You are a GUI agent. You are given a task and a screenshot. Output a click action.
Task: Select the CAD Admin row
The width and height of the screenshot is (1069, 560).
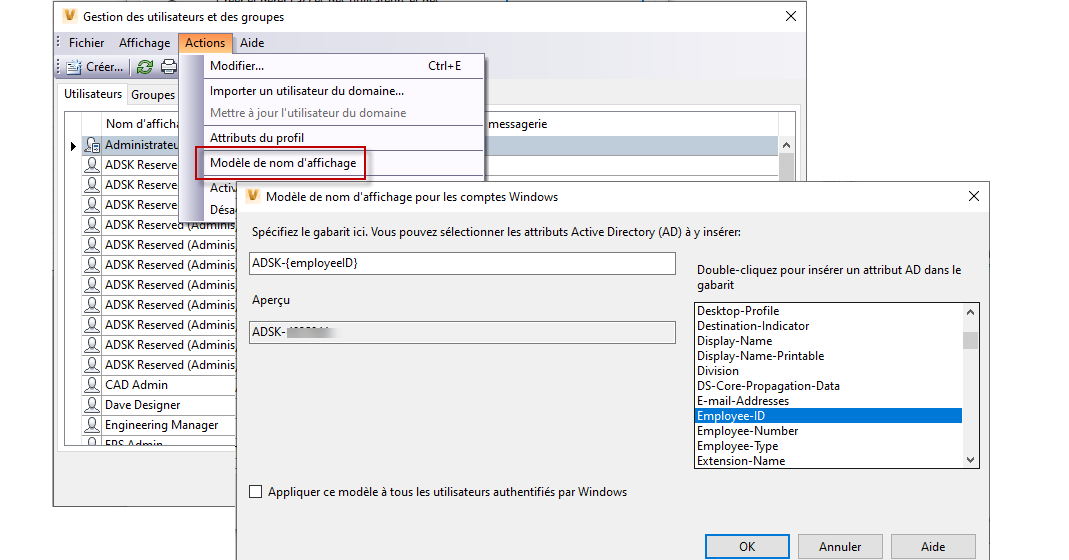click(x=159, y=385)
